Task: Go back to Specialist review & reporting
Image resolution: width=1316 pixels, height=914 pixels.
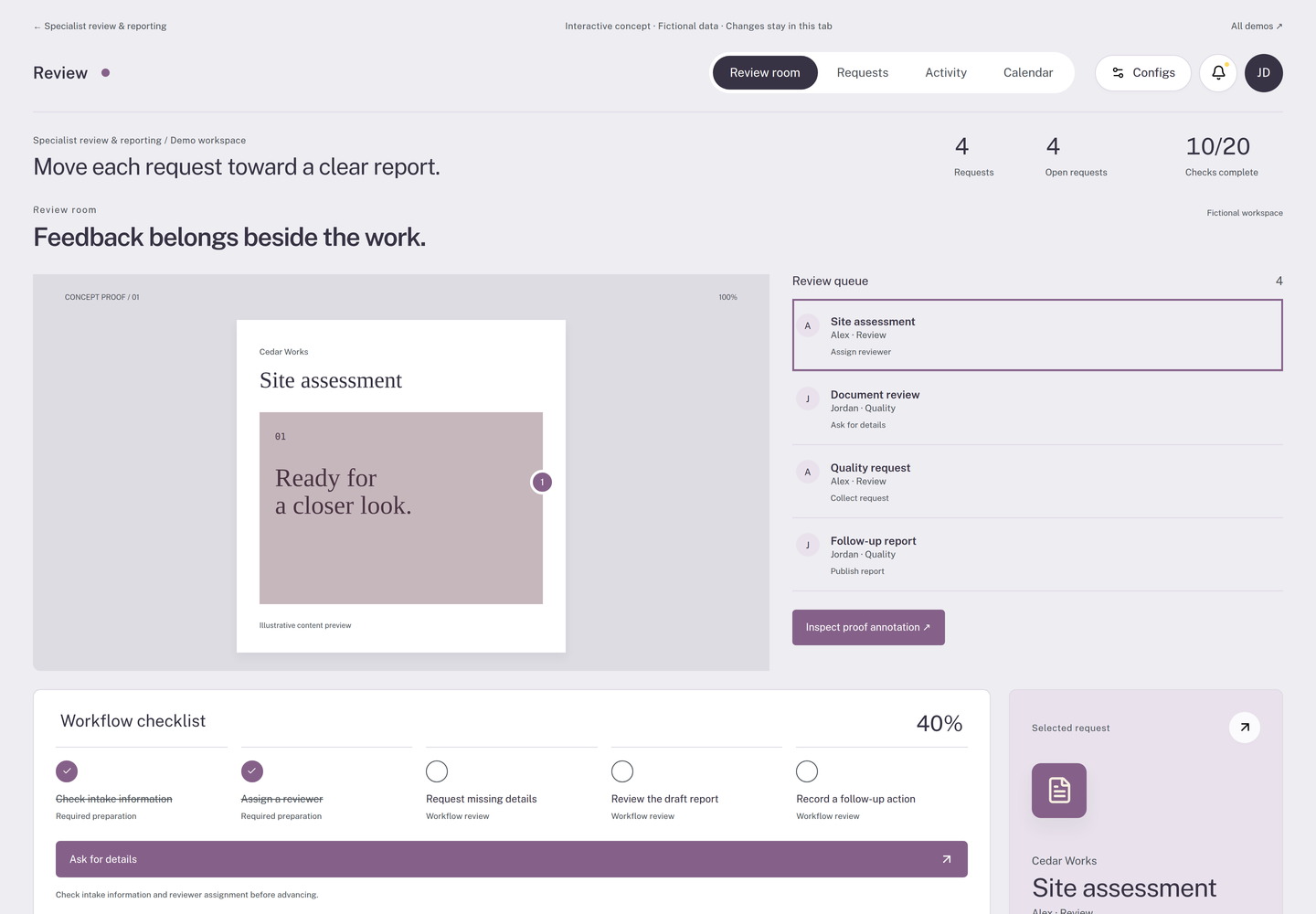Action: 100,27
